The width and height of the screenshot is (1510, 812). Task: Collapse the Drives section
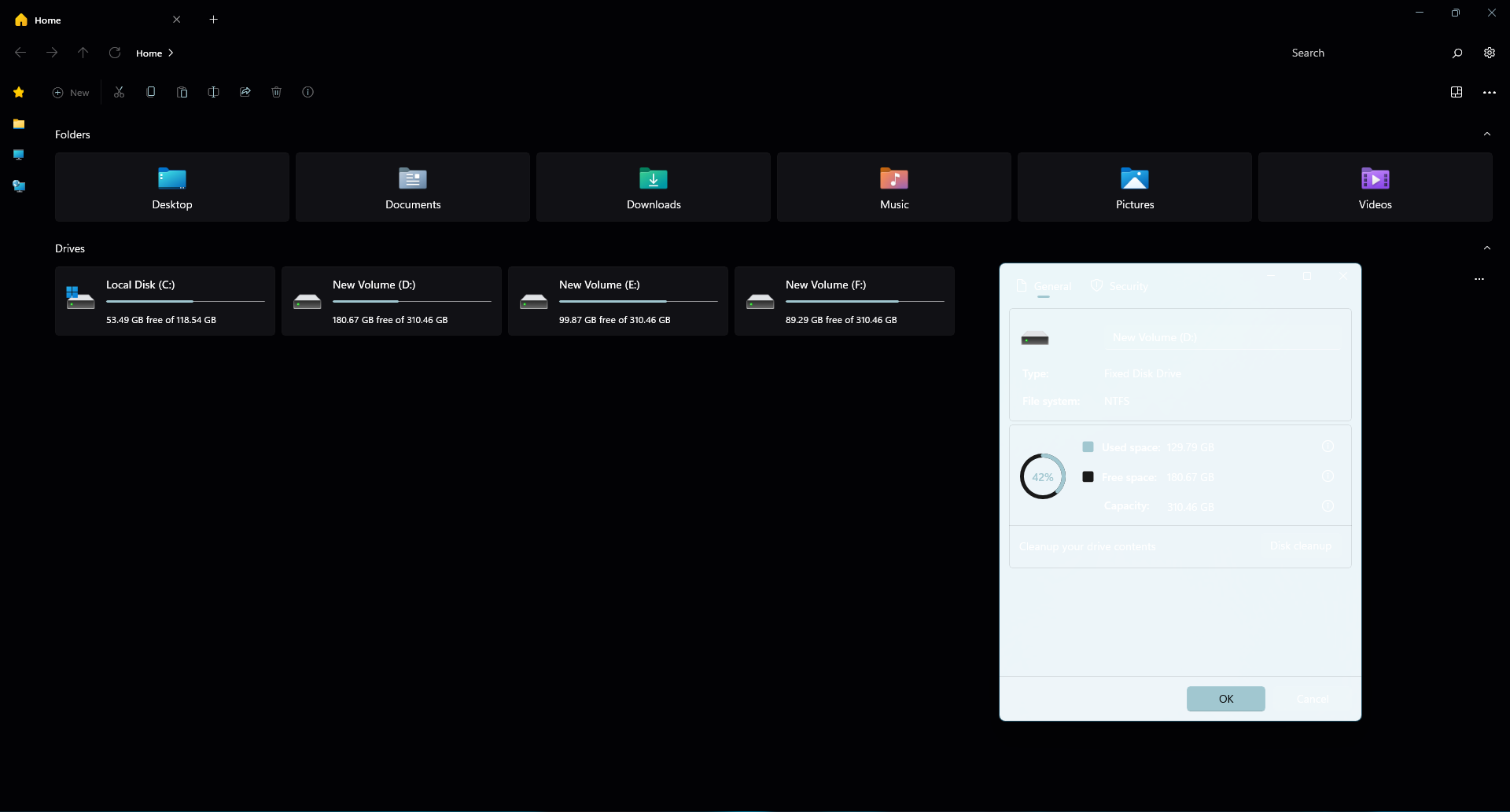pyautogui.click(x=1486, y=247)
